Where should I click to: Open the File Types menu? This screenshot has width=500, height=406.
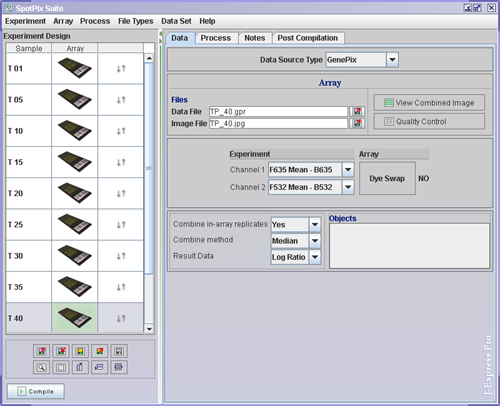tap(136, 21)
